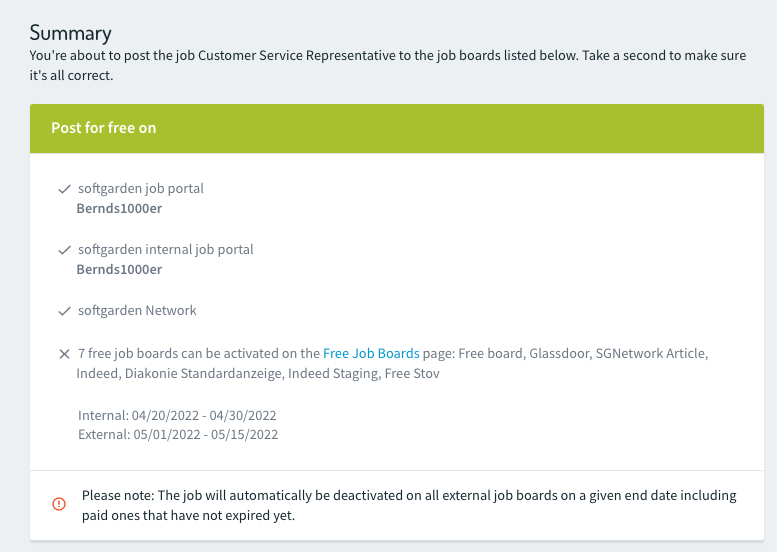Click the Internal date range line
Viewport: 777px width, 552px height.
(x=177, y=415)
